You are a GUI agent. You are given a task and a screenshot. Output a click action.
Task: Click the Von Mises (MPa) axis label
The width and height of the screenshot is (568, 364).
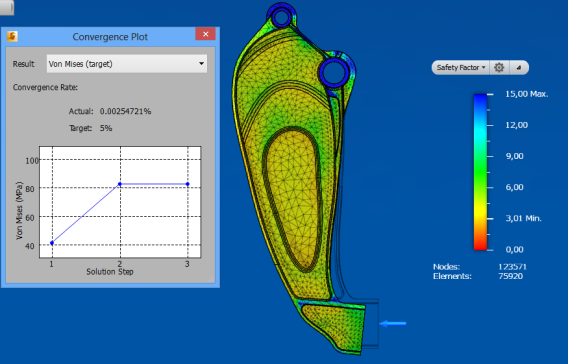19,210
